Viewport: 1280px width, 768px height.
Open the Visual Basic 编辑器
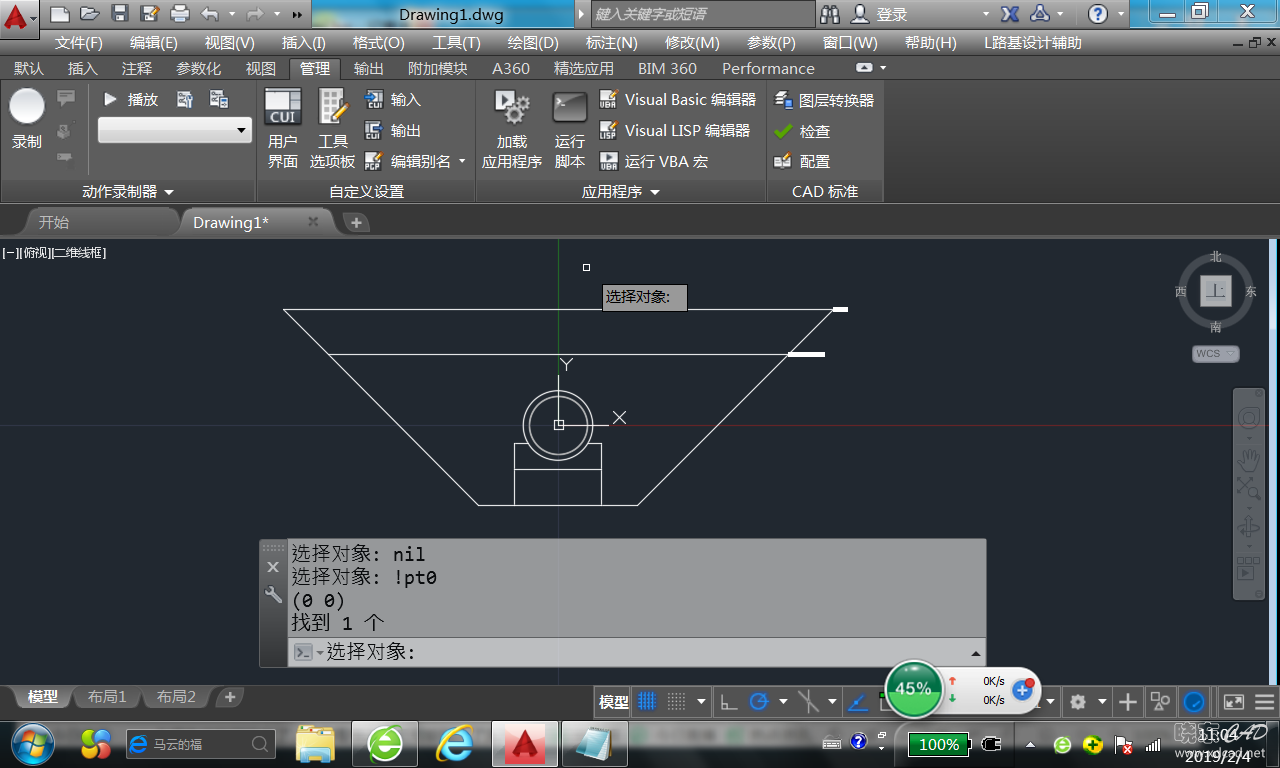point(678,100)
